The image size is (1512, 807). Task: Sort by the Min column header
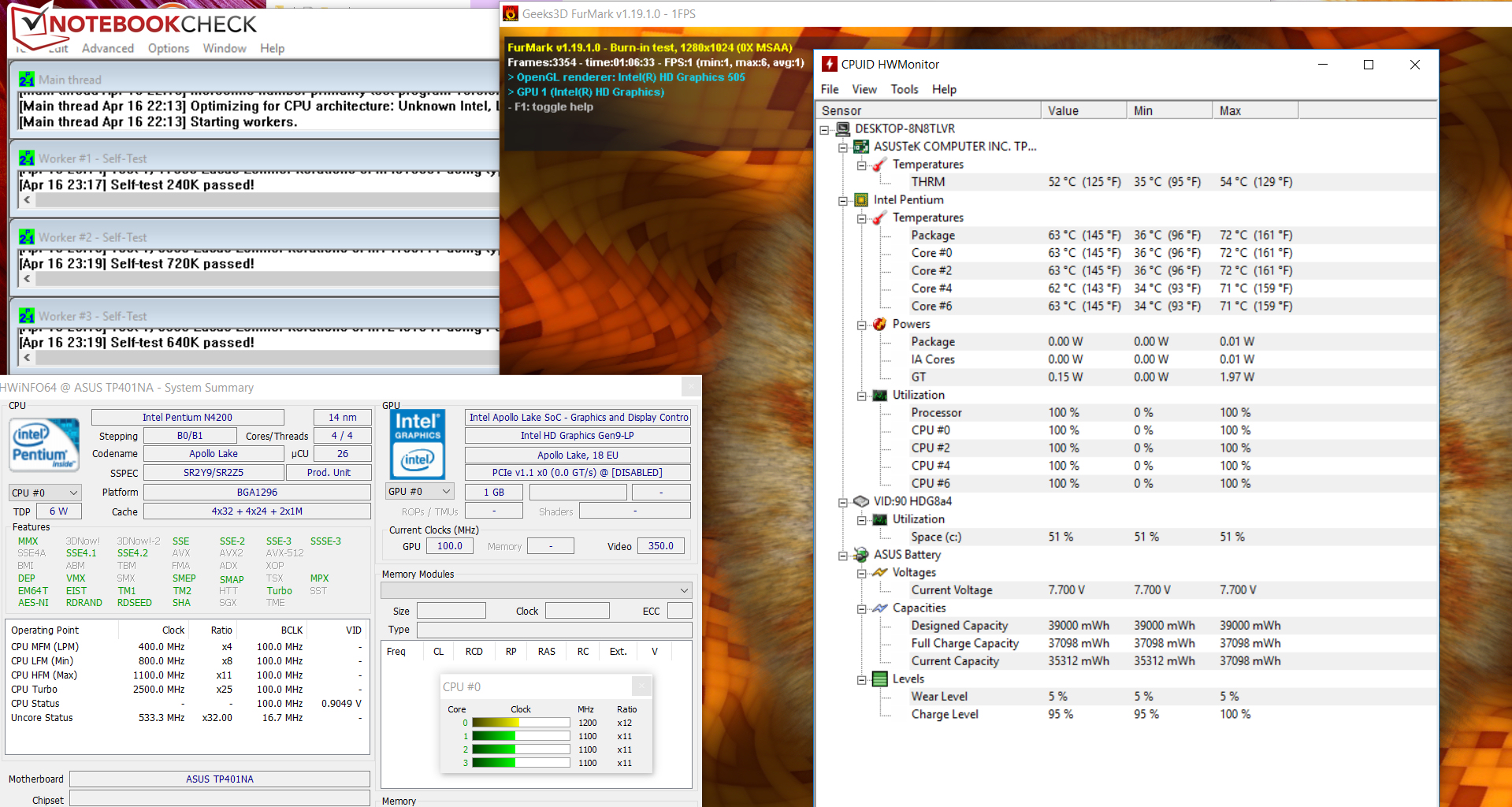[x=1169, y=110]
